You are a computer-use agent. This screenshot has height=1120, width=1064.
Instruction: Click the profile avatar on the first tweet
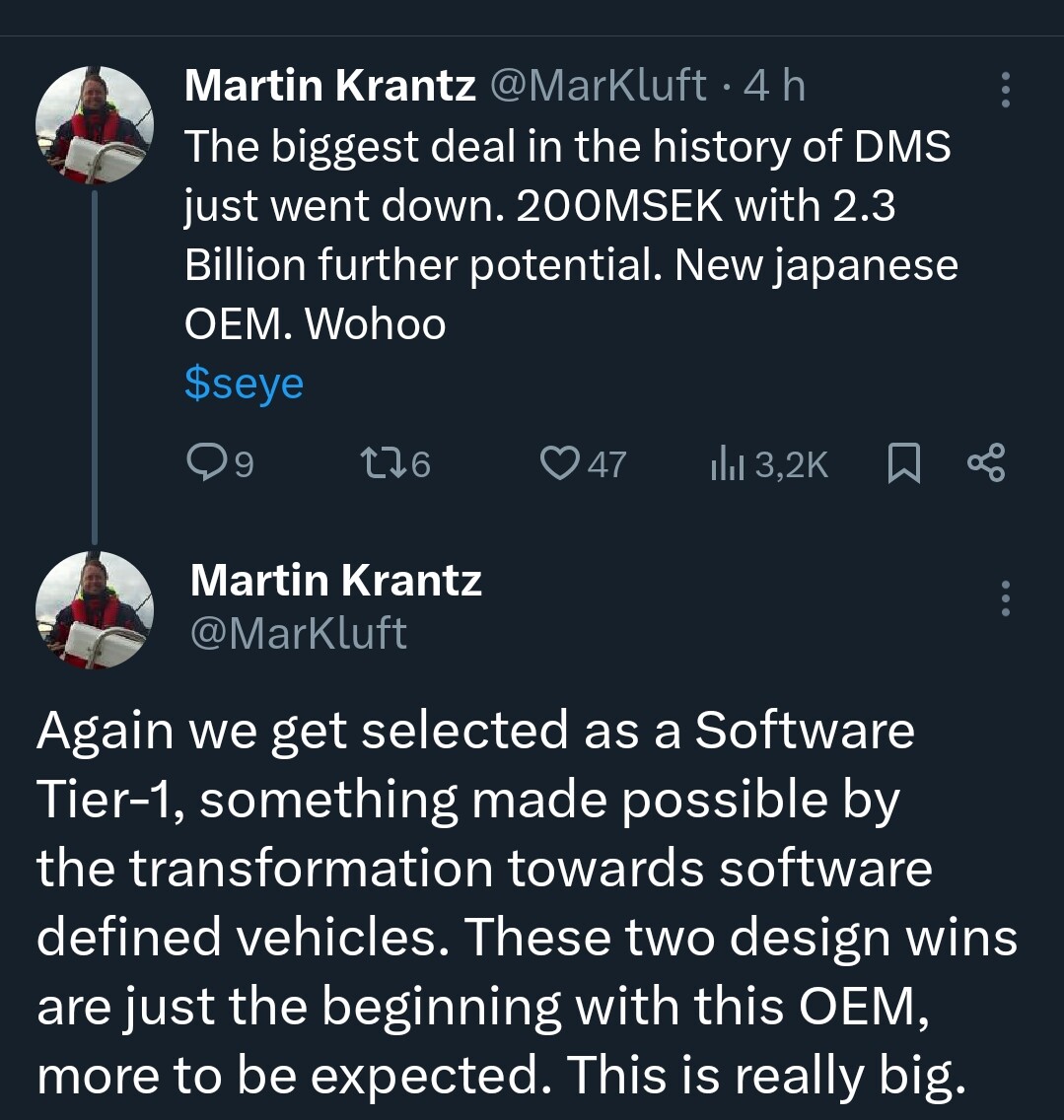pyautogui.click(x=95, y=125)
